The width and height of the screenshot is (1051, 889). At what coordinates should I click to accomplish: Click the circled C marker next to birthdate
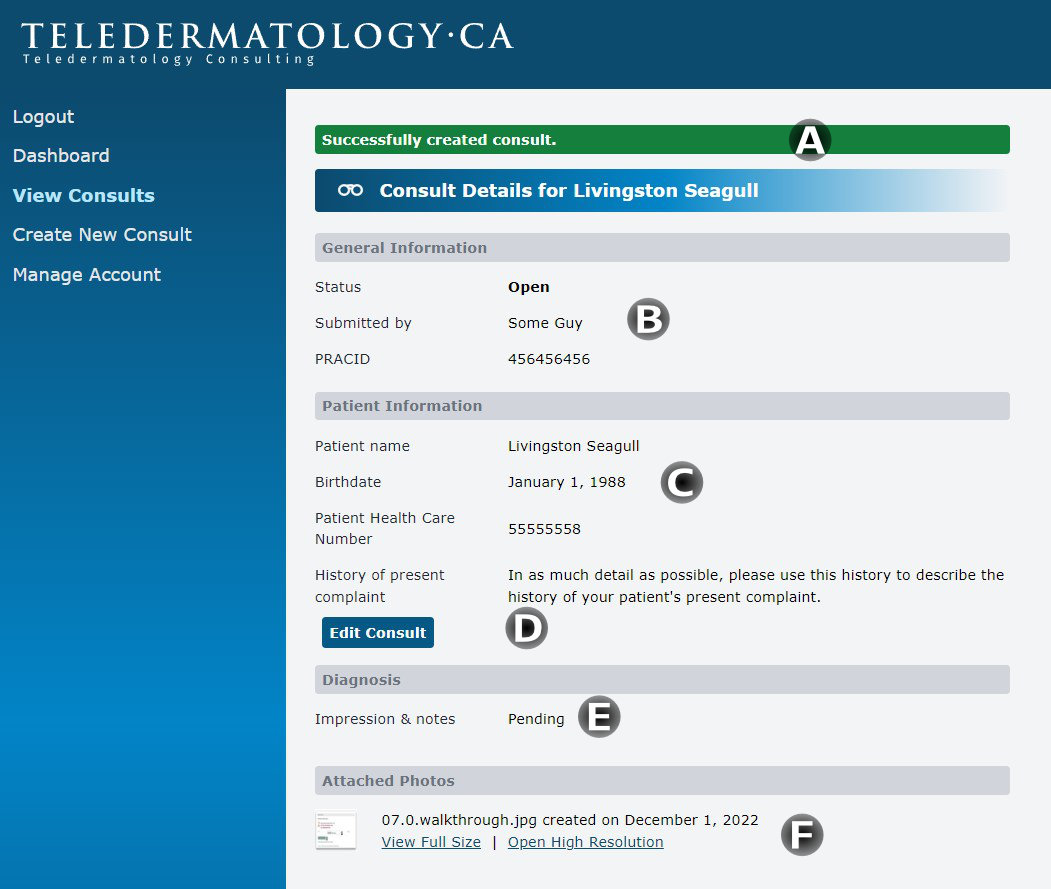682,483
